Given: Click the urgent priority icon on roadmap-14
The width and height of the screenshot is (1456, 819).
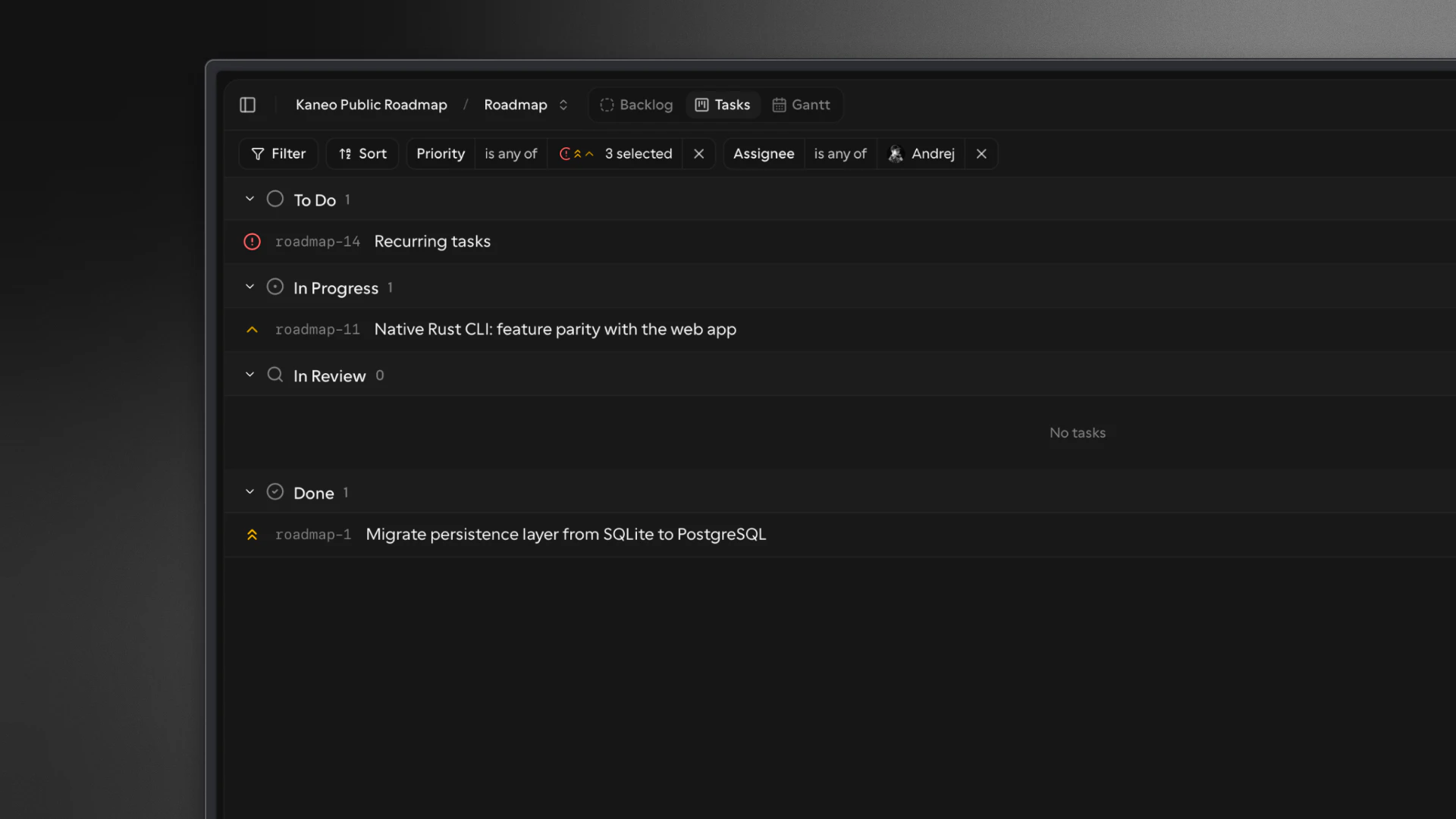Looking at the screenshot, I should pyautogui.click(x=252, y=242).
